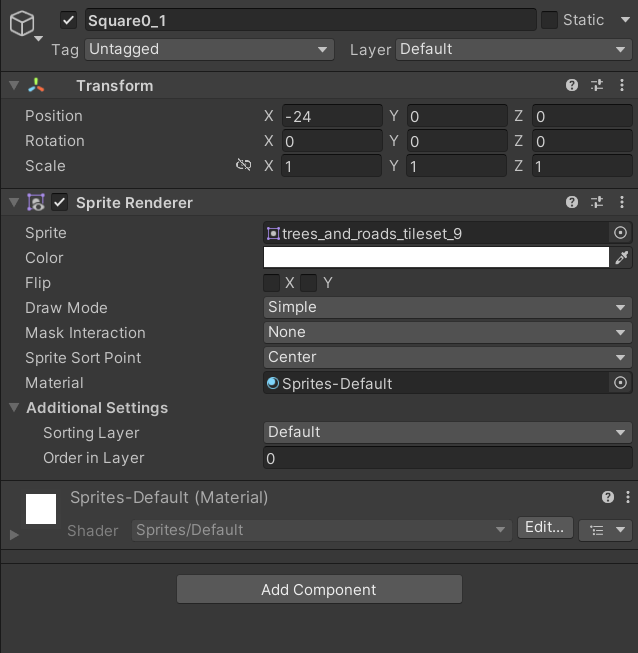The image size is (638, 653).
Task: Enable Flip X checkbox
Action: point(272,283)
